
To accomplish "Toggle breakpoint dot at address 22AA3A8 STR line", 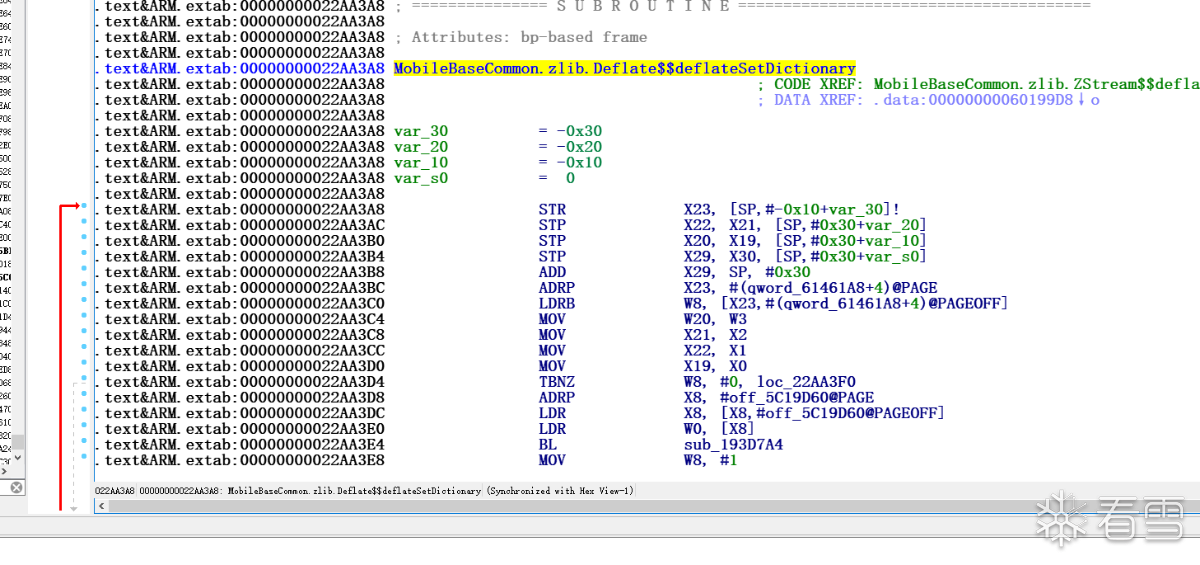I will 84,208.
